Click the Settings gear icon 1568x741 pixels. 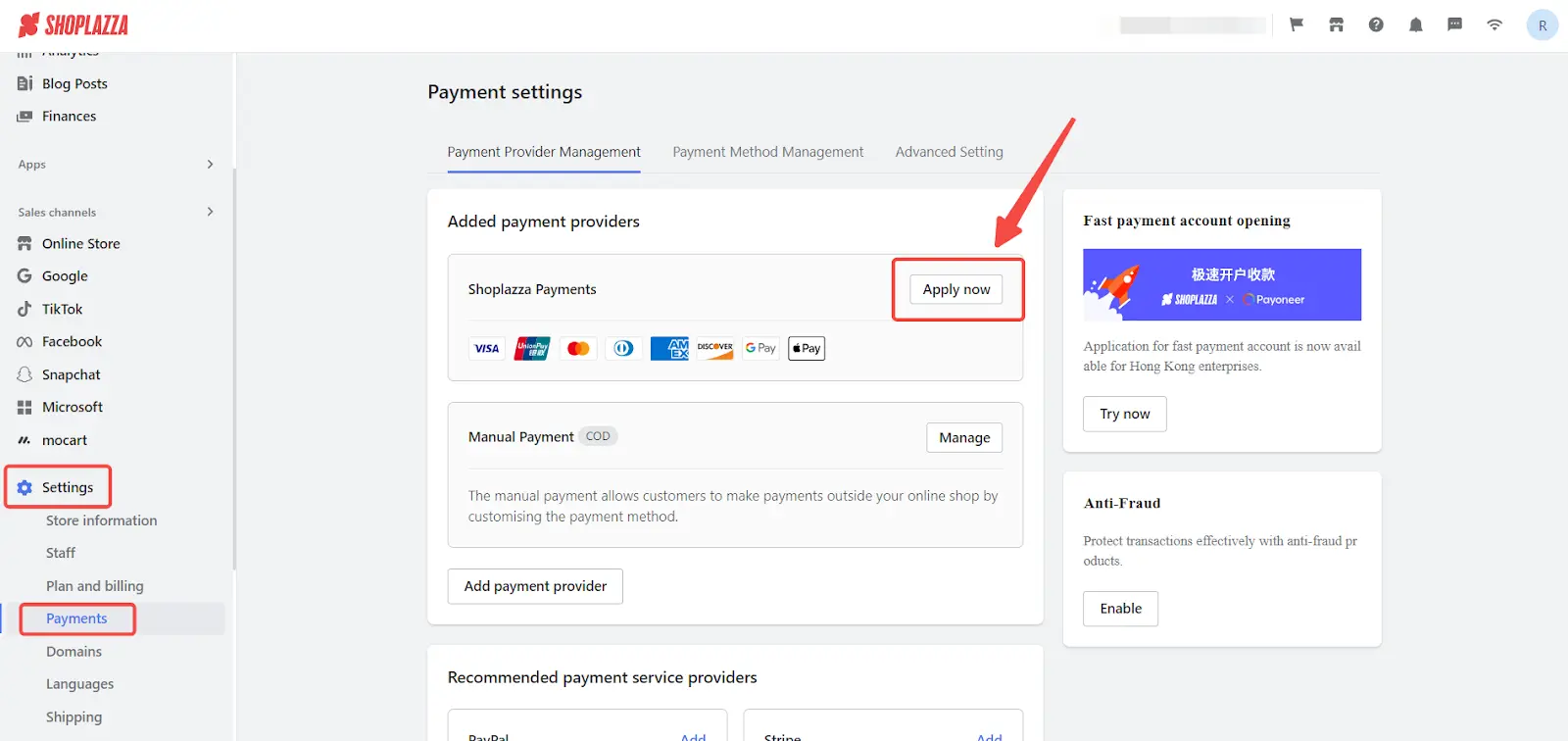click(24, 487)
